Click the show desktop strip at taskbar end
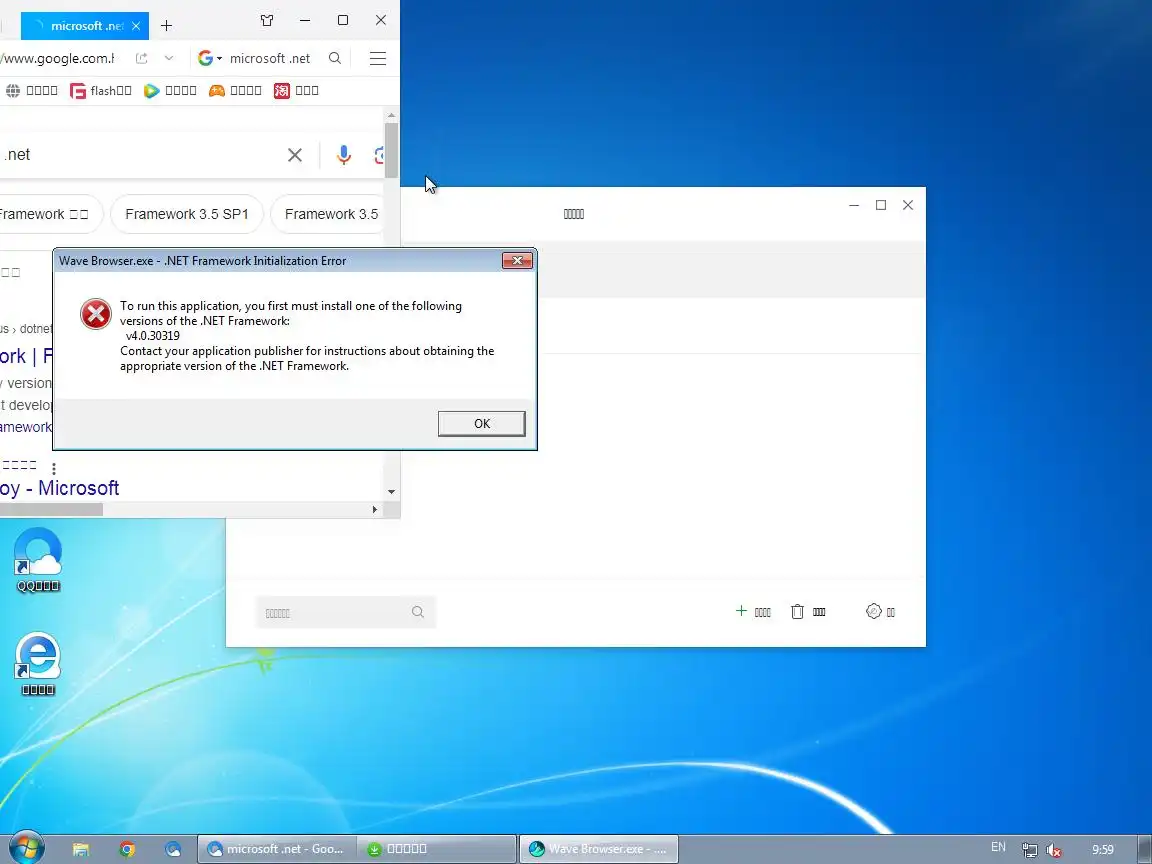The image size is (1152, 864). coord(1145,849)
